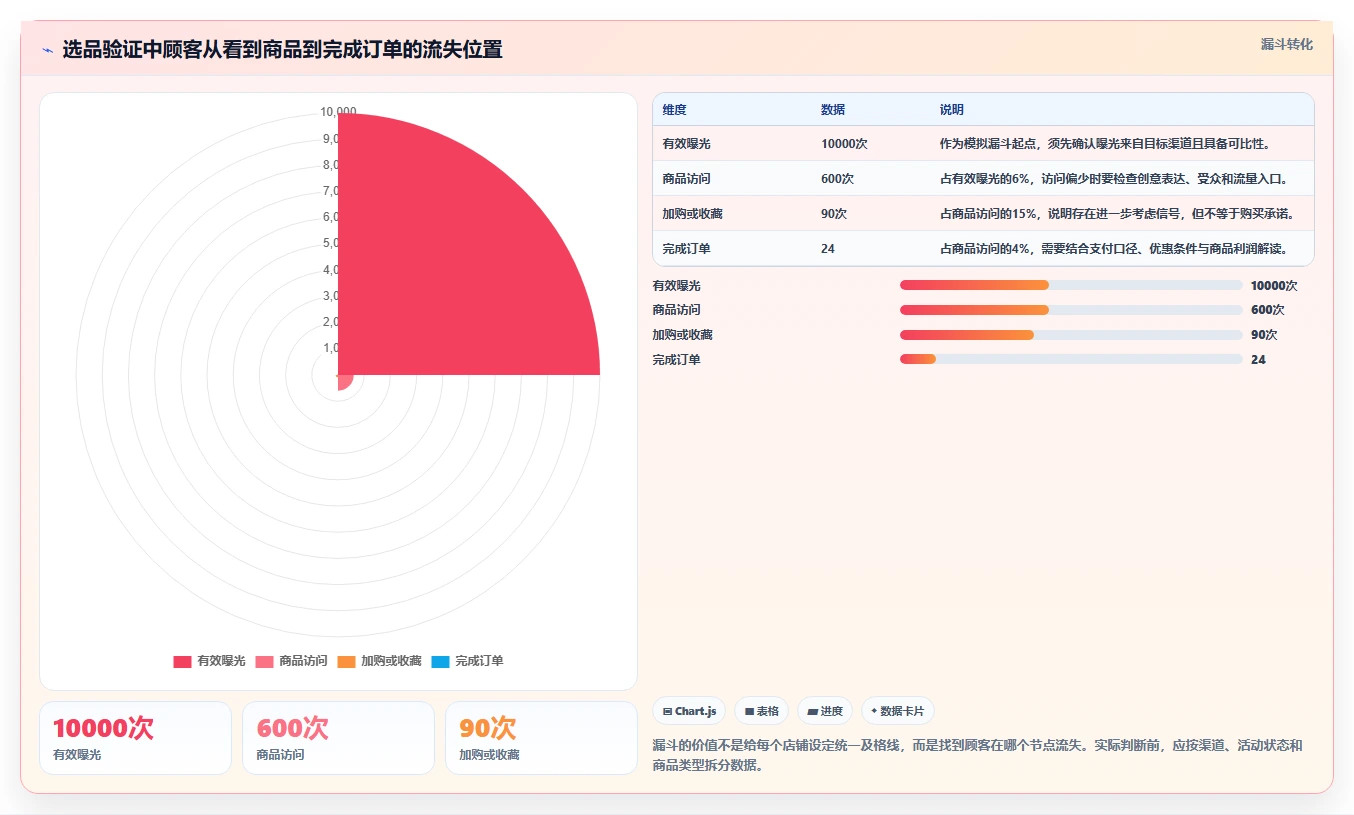
Task: Toggle the 有效曝光 legend swatch
Action: pos(182,661)
